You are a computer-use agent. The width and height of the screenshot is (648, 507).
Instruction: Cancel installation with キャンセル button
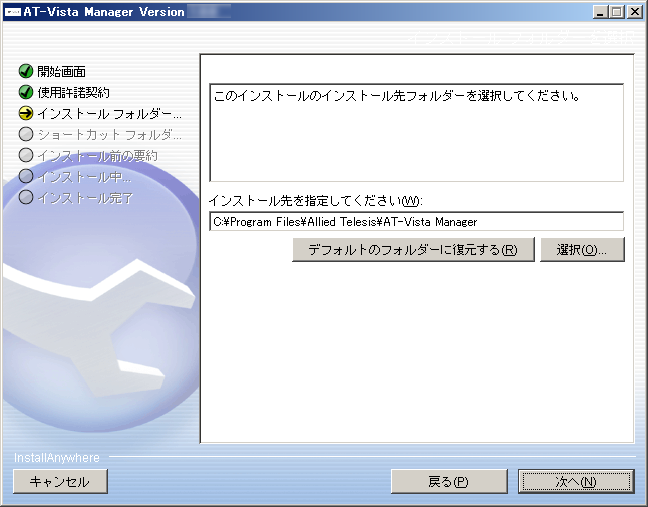pos(60,481)
